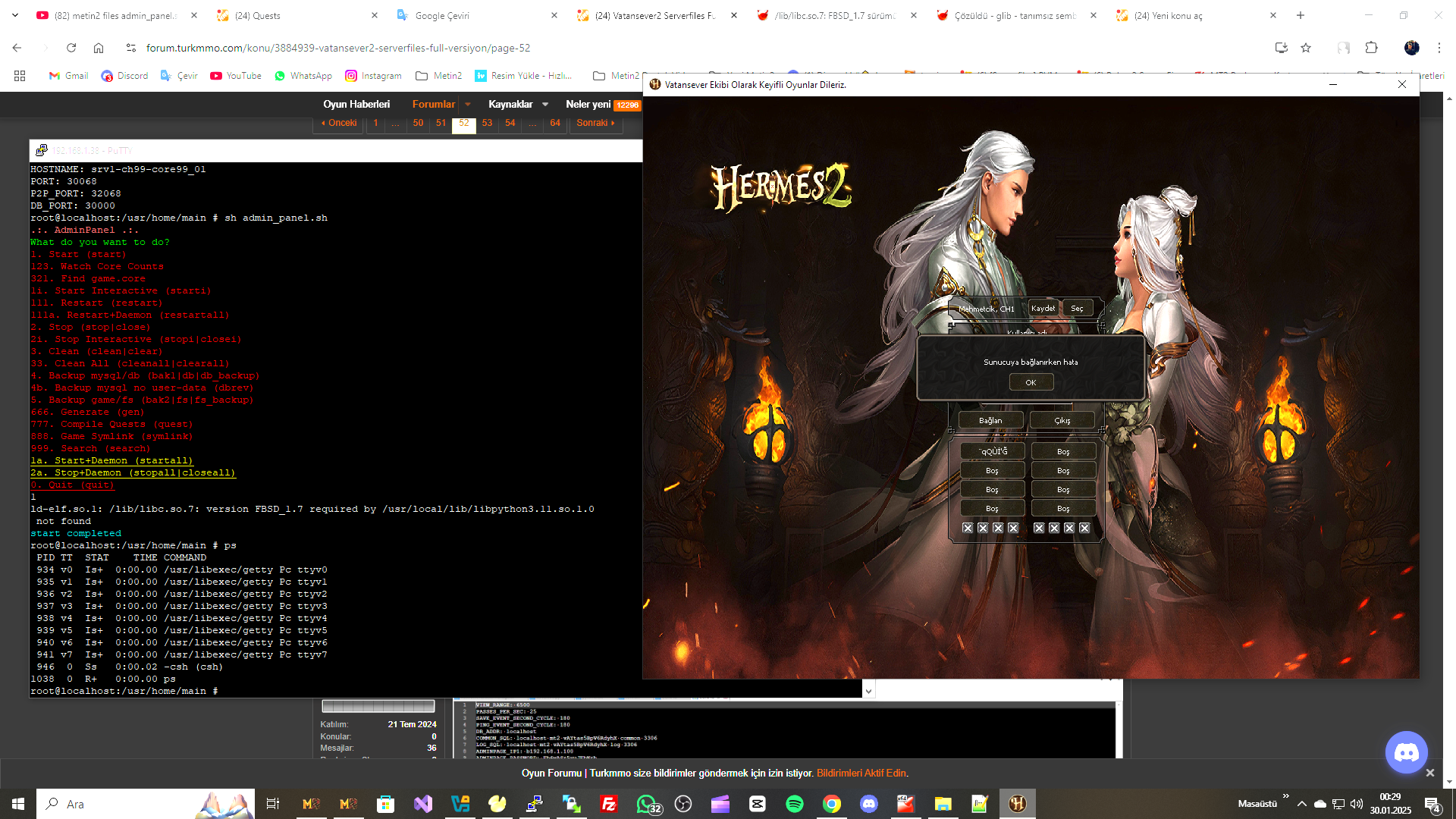Show hidden system tray icons
1456x819 pixels.
point(1302,804)
